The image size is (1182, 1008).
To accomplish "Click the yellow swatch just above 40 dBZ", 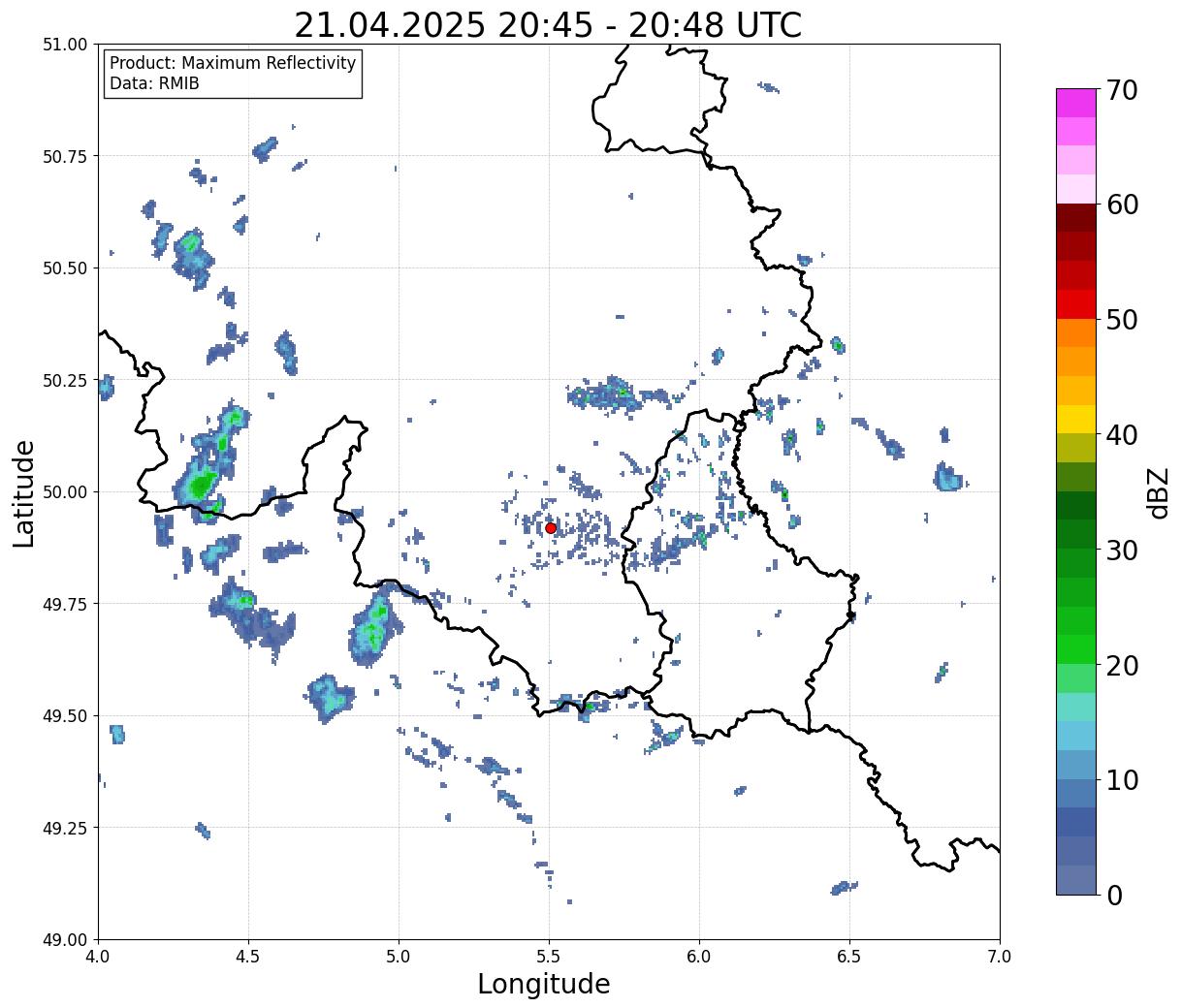I will 1076,419.
